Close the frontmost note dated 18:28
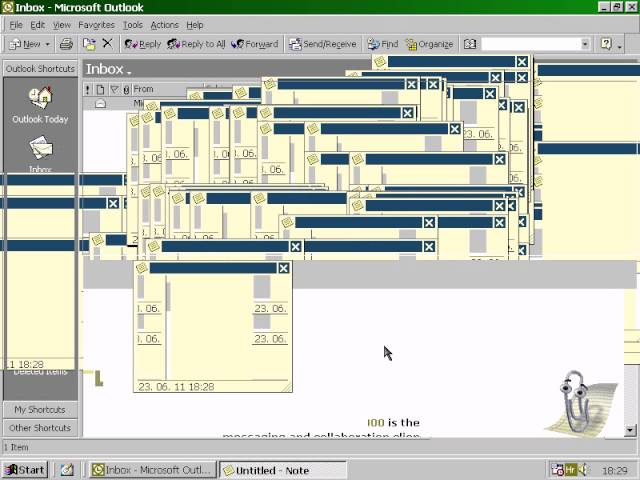640x480 pixels. coord(284,268)
